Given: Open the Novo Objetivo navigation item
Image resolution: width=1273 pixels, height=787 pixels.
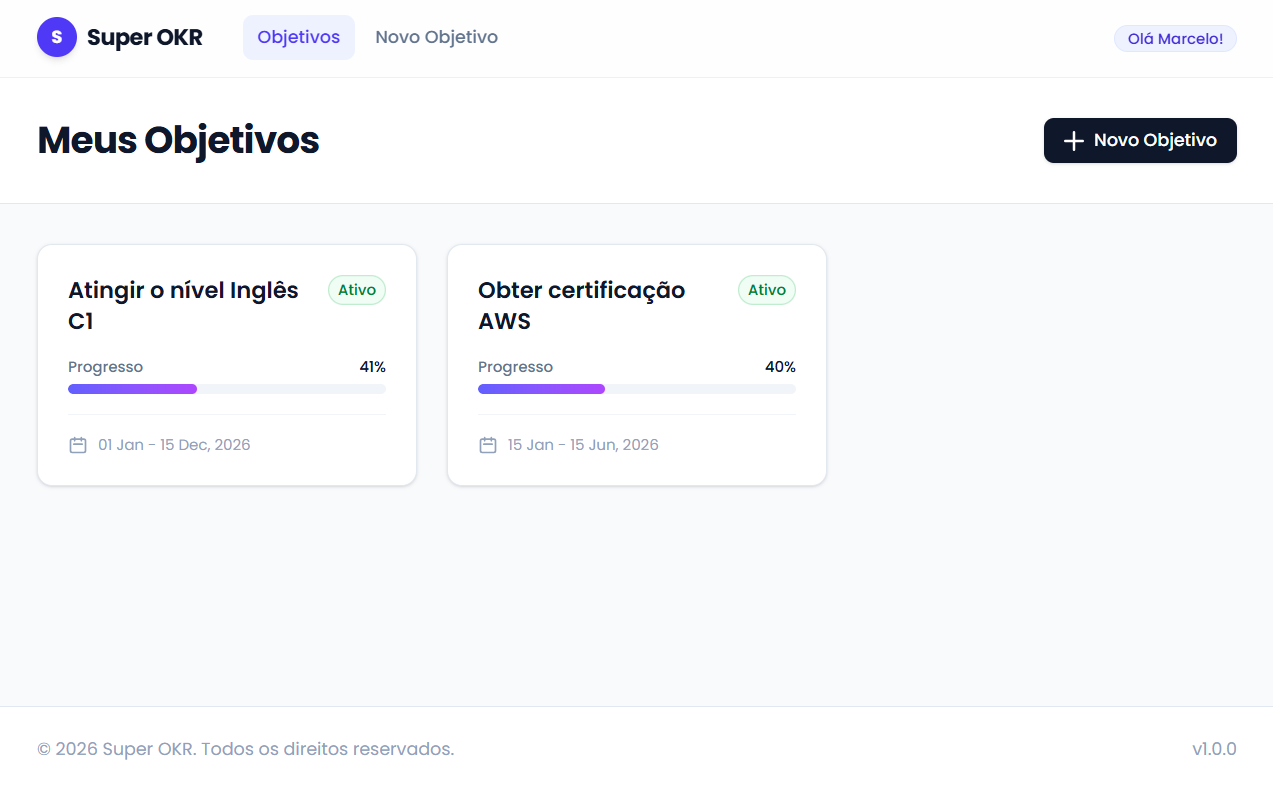Looking at the screenshot, I should coord(436,37).
